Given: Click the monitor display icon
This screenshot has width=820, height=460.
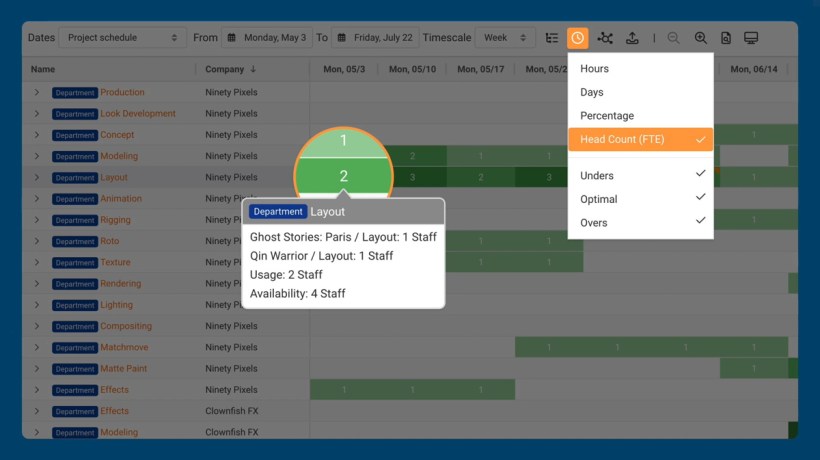Looking at the screenshot, I should pyautogui.click(x=751, y=38).
